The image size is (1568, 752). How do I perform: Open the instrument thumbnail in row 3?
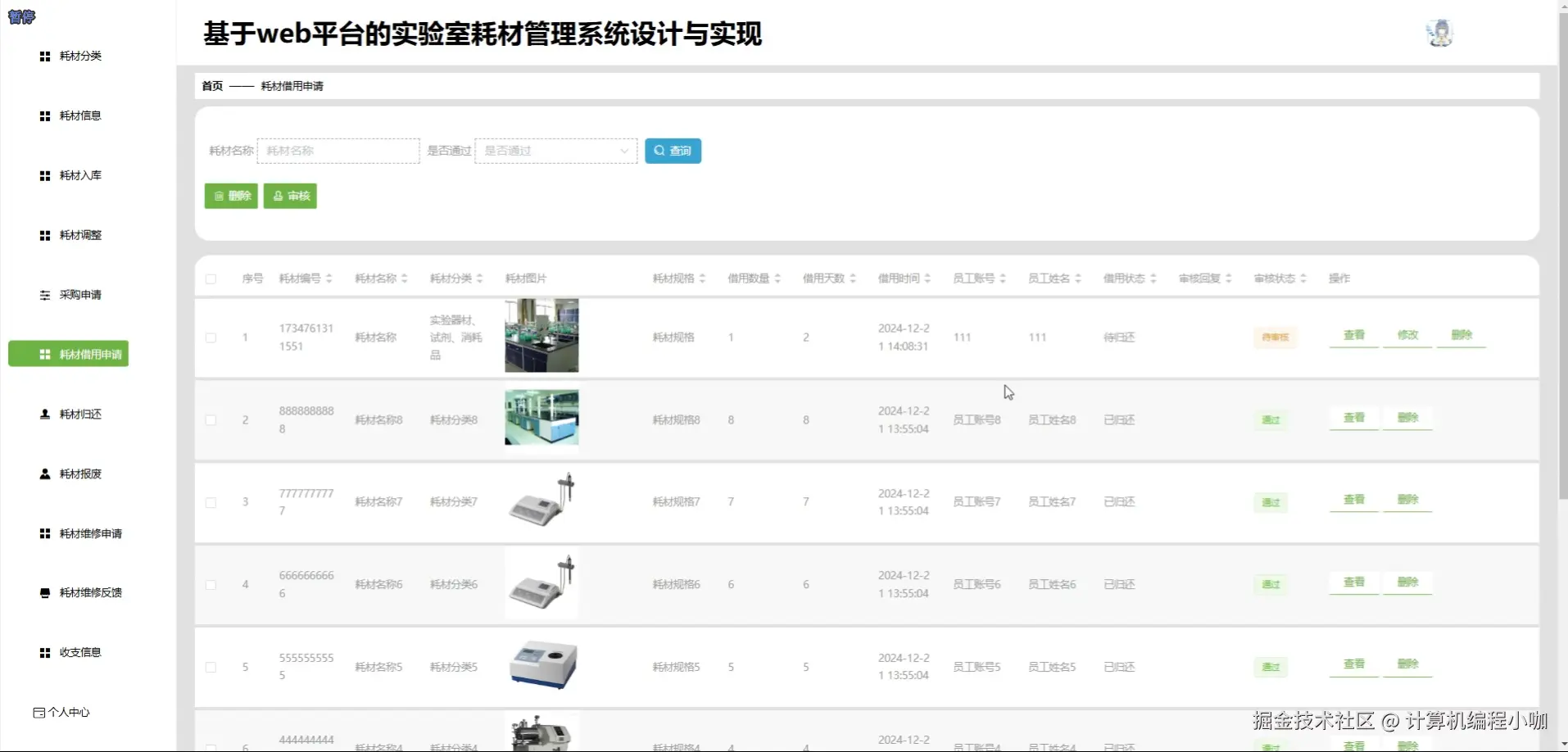542,501
